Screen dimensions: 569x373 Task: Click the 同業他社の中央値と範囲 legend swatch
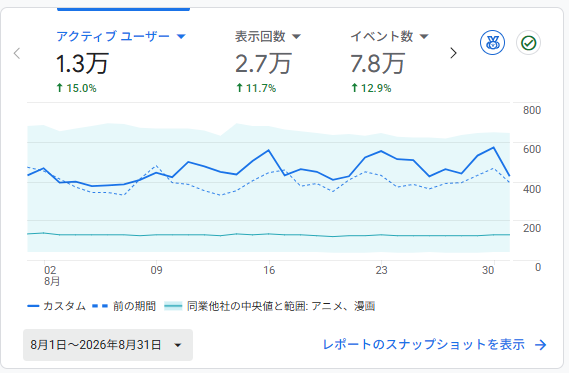173,306
